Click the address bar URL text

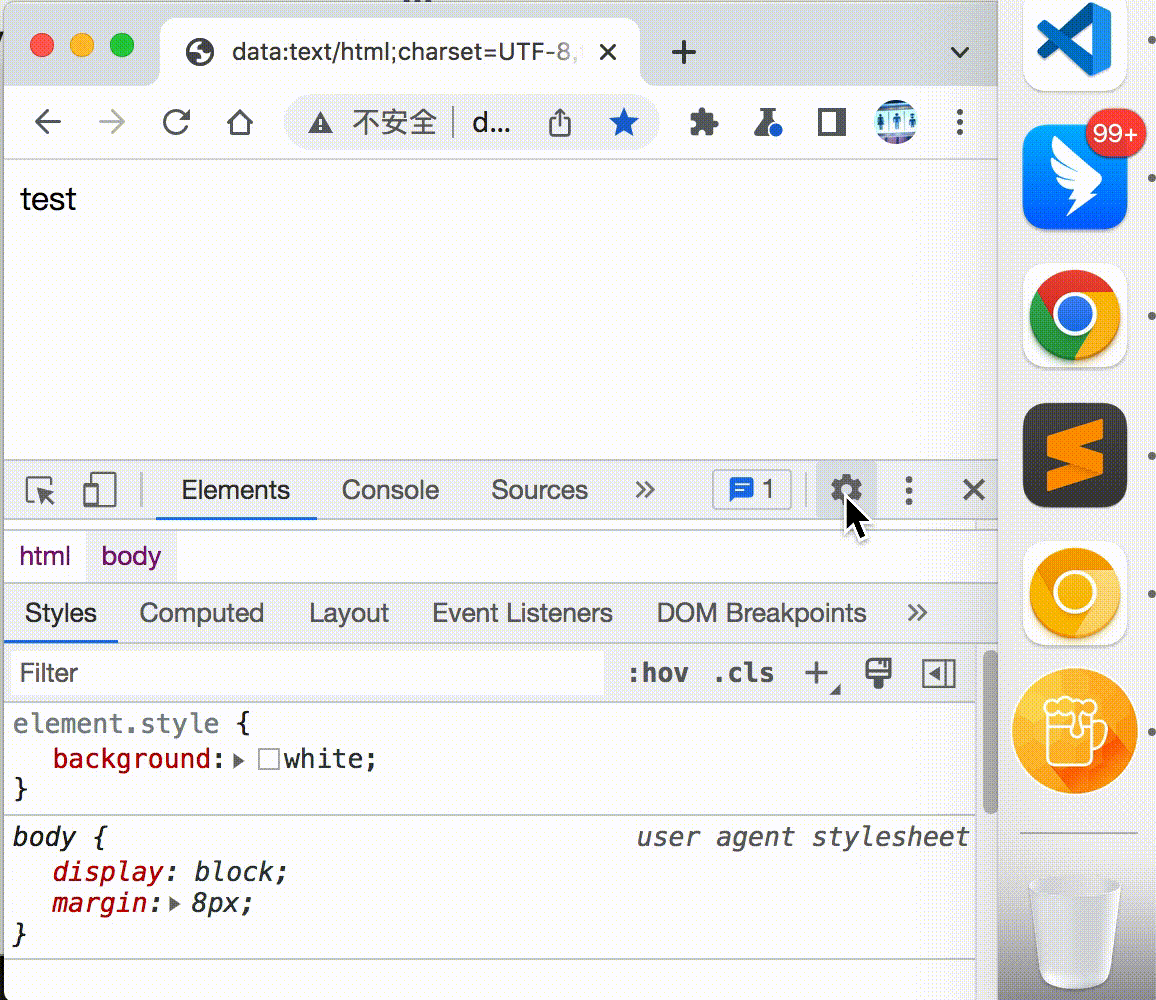(491, 123)
